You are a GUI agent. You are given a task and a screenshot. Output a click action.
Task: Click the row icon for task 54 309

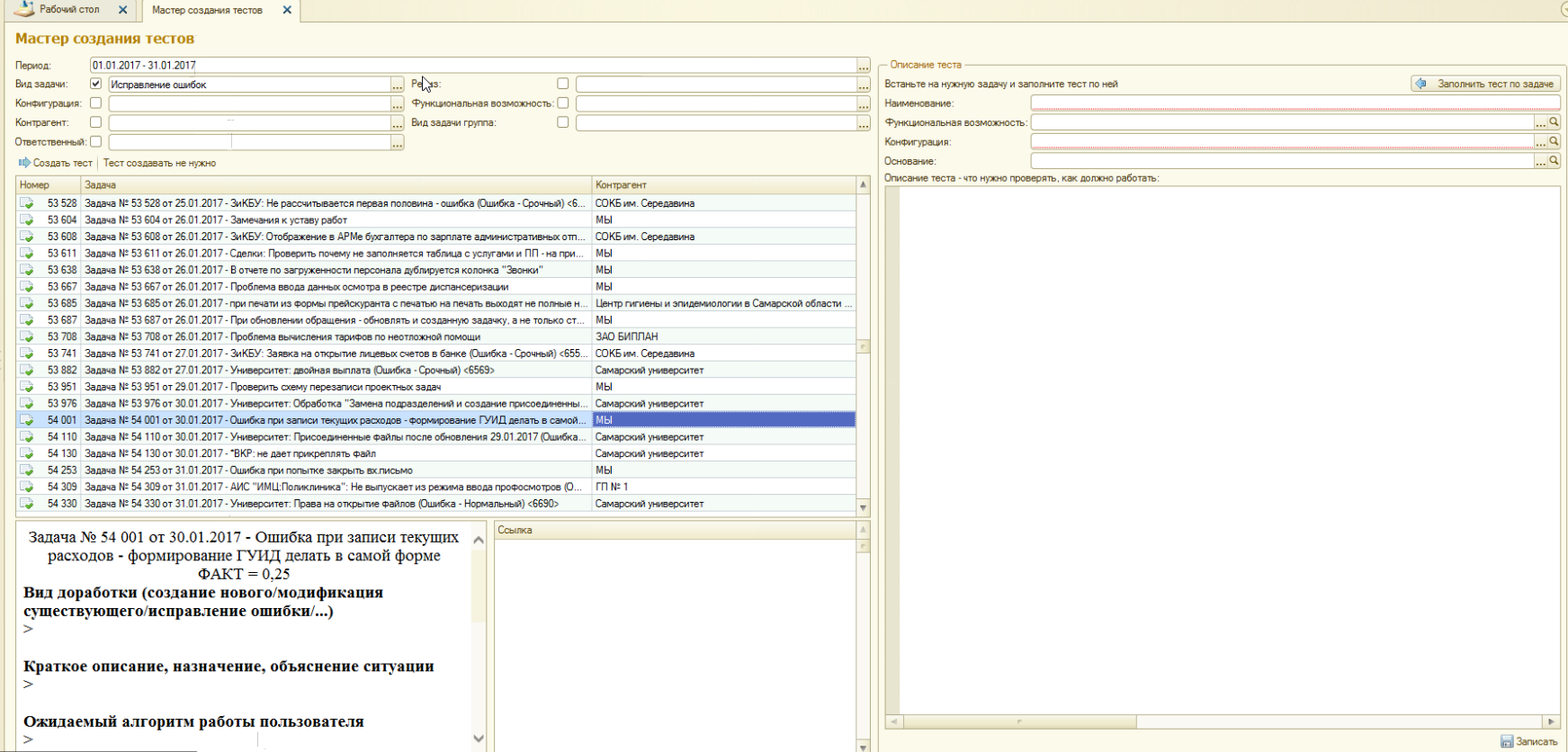tap(27, 487)
